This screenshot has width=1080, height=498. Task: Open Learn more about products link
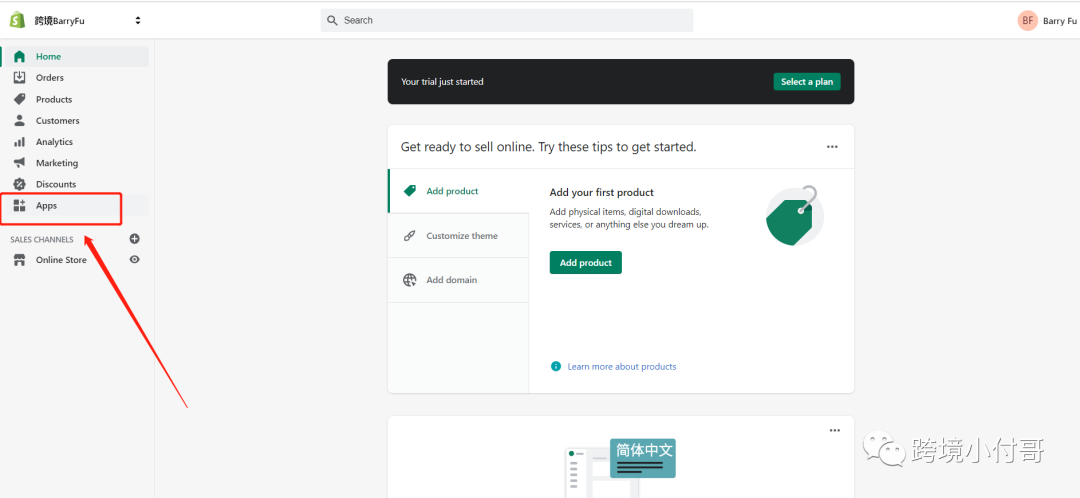tap(621, 366)
